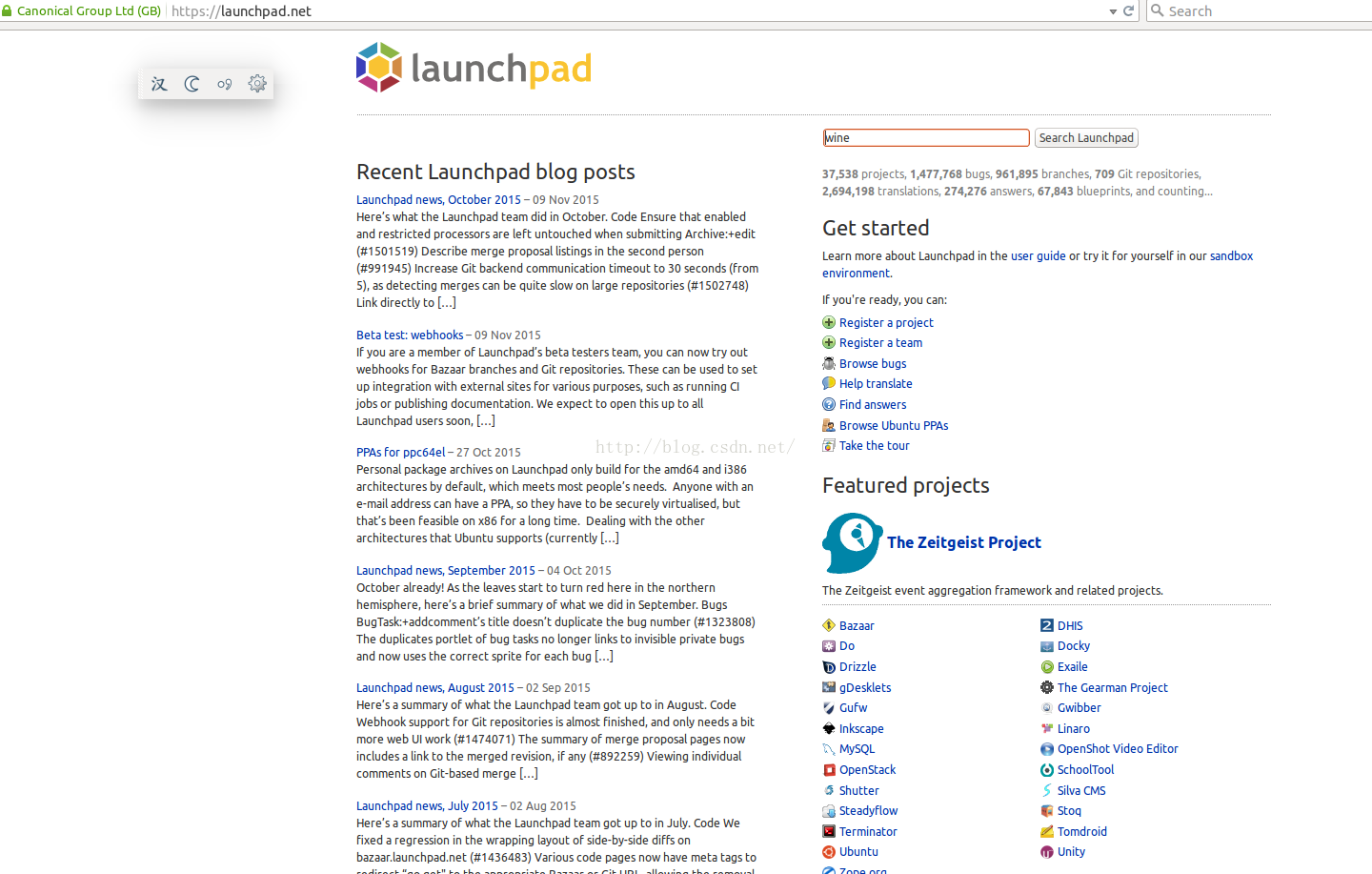This screenshot has width=1372, height=874.
Task: Click the Launchpad logo
Action: (x=474, y=68)
